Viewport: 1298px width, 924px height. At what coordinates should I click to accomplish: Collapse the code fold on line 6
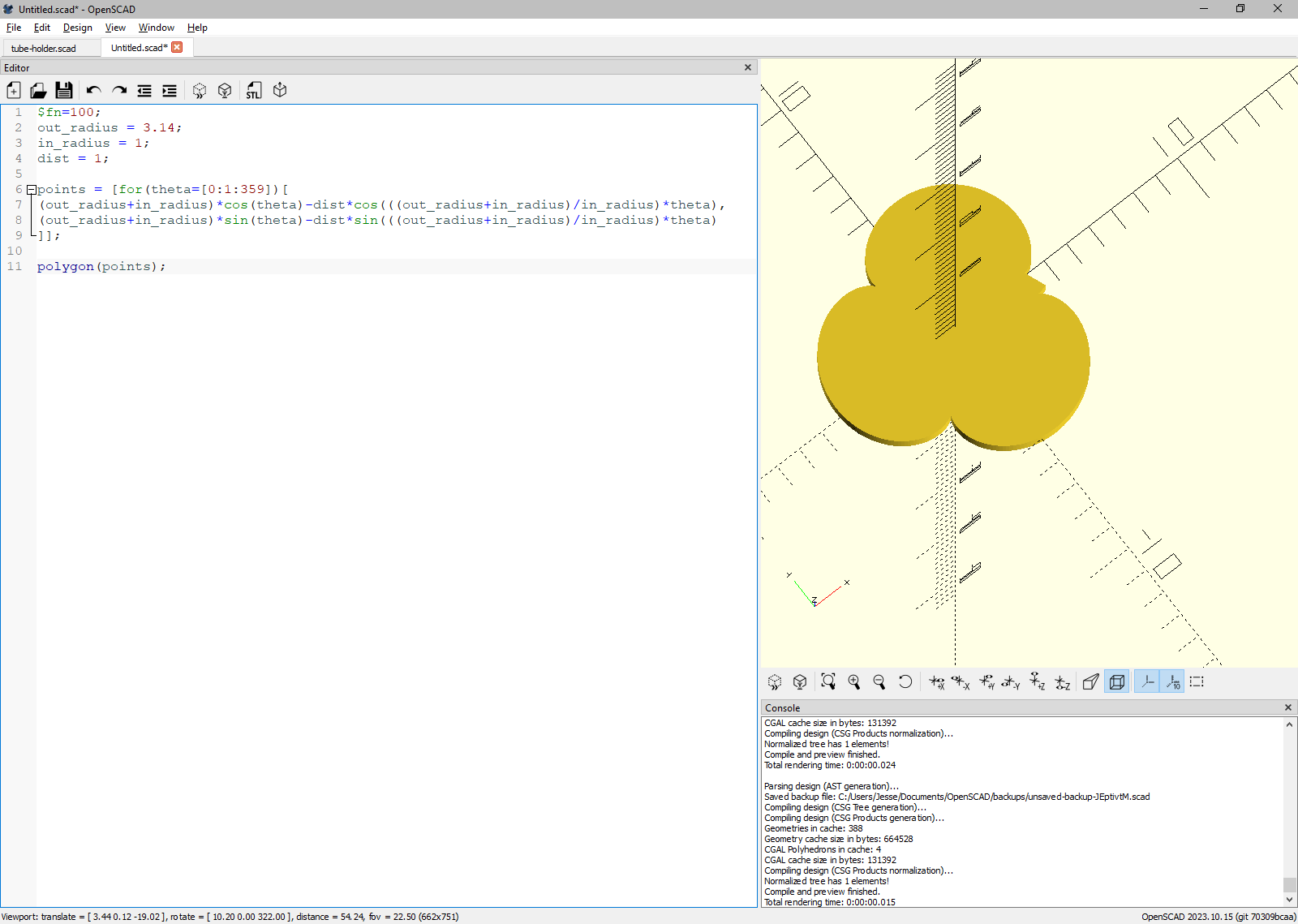[x=32, y=190]
